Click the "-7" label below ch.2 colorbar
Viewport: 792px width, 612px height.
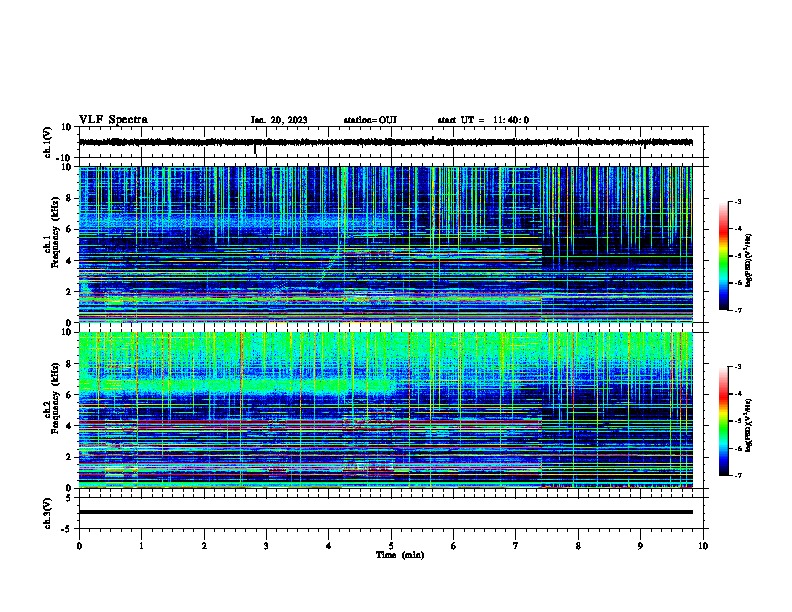[737, 476]
